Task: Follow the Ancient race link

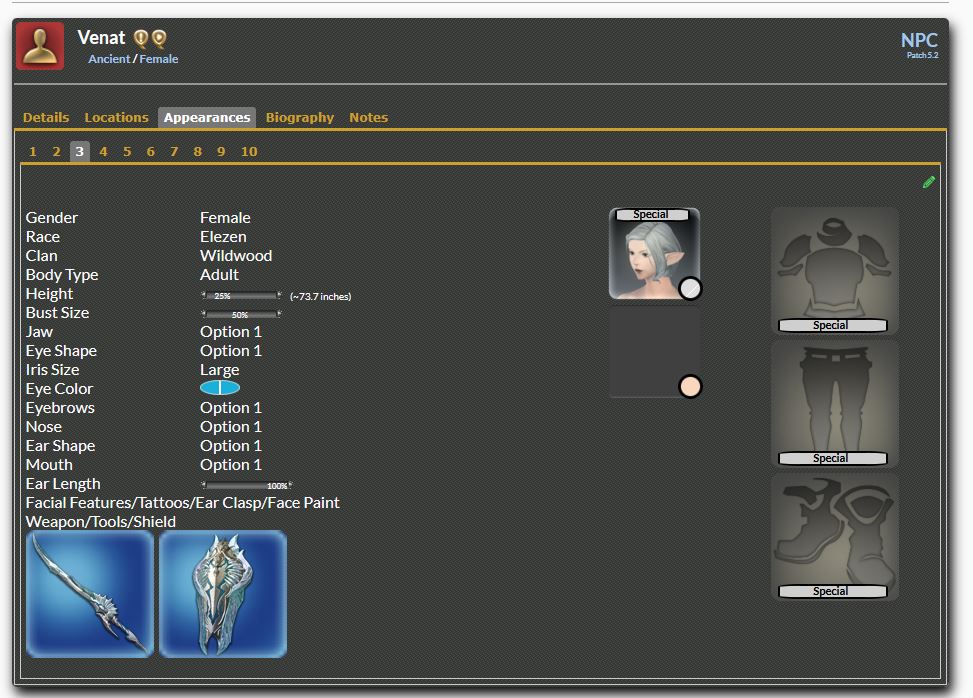Action: pos(109,59)
